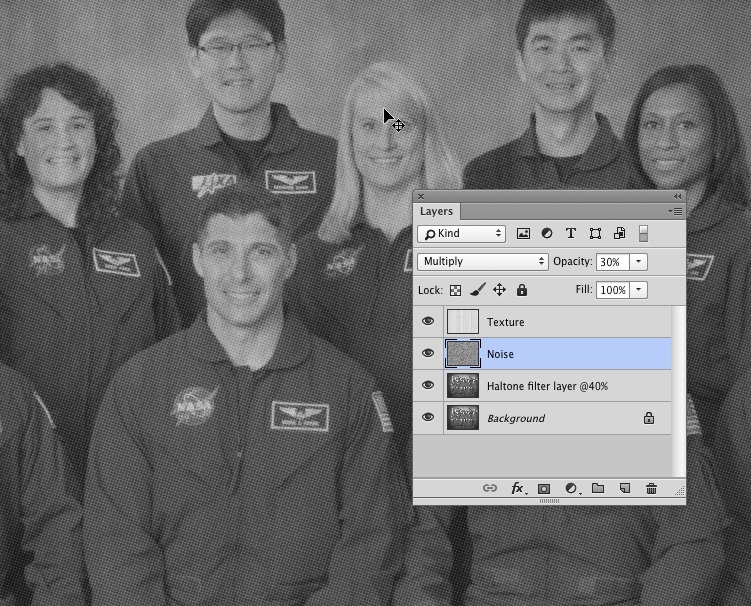Select the Noise layer thumbnail
The height and width of the screenshot is (606, 751).
[463, 354]
